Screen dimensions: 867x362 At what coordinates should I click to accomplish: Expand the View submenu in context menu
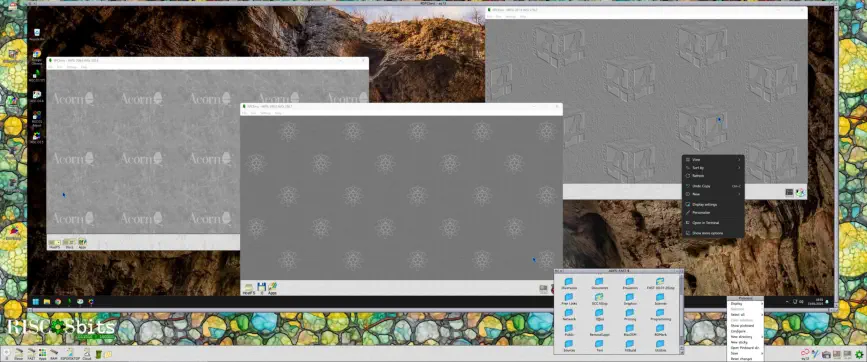coord(713,160)
